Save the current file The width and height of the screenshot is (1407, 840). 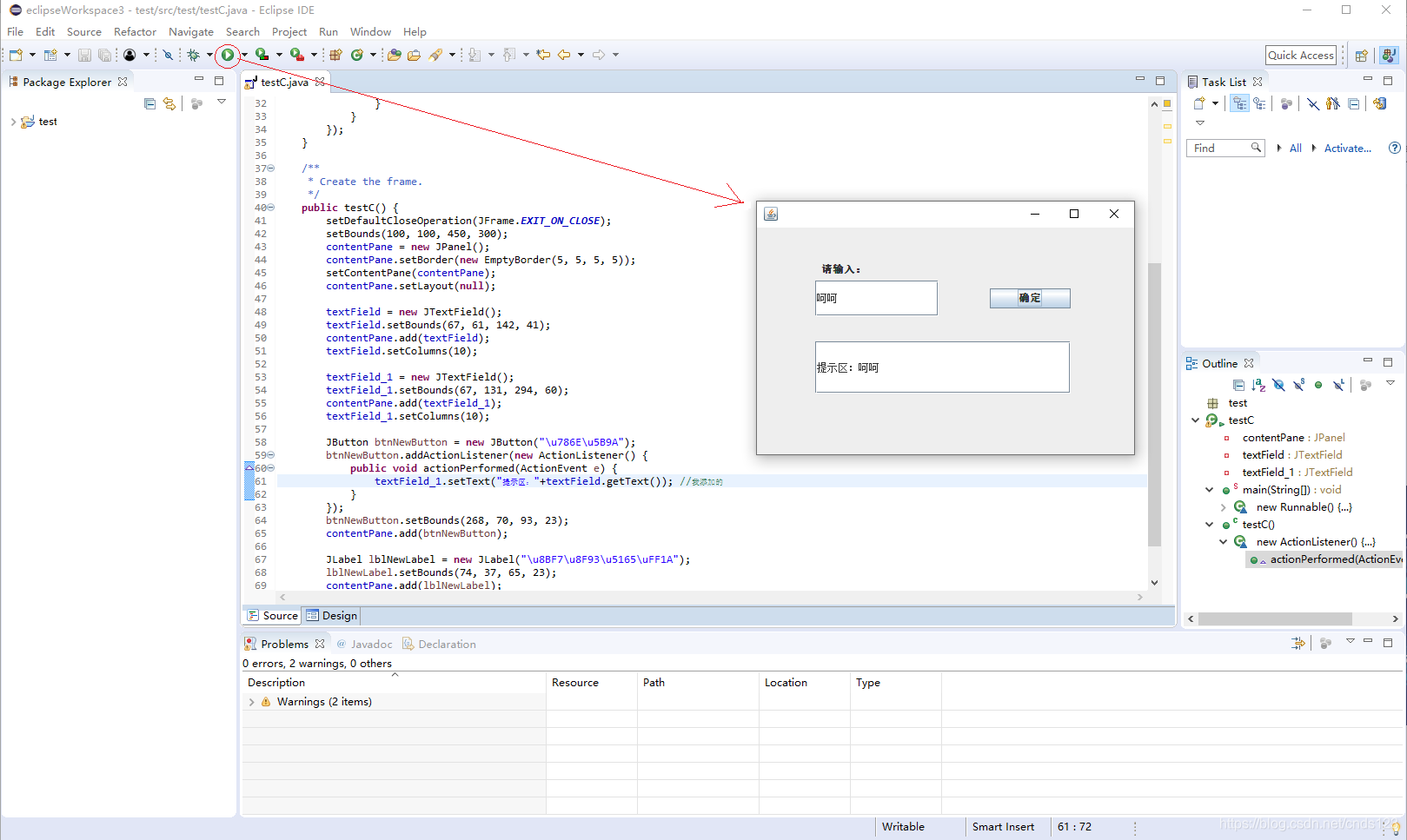pos(84,54)
